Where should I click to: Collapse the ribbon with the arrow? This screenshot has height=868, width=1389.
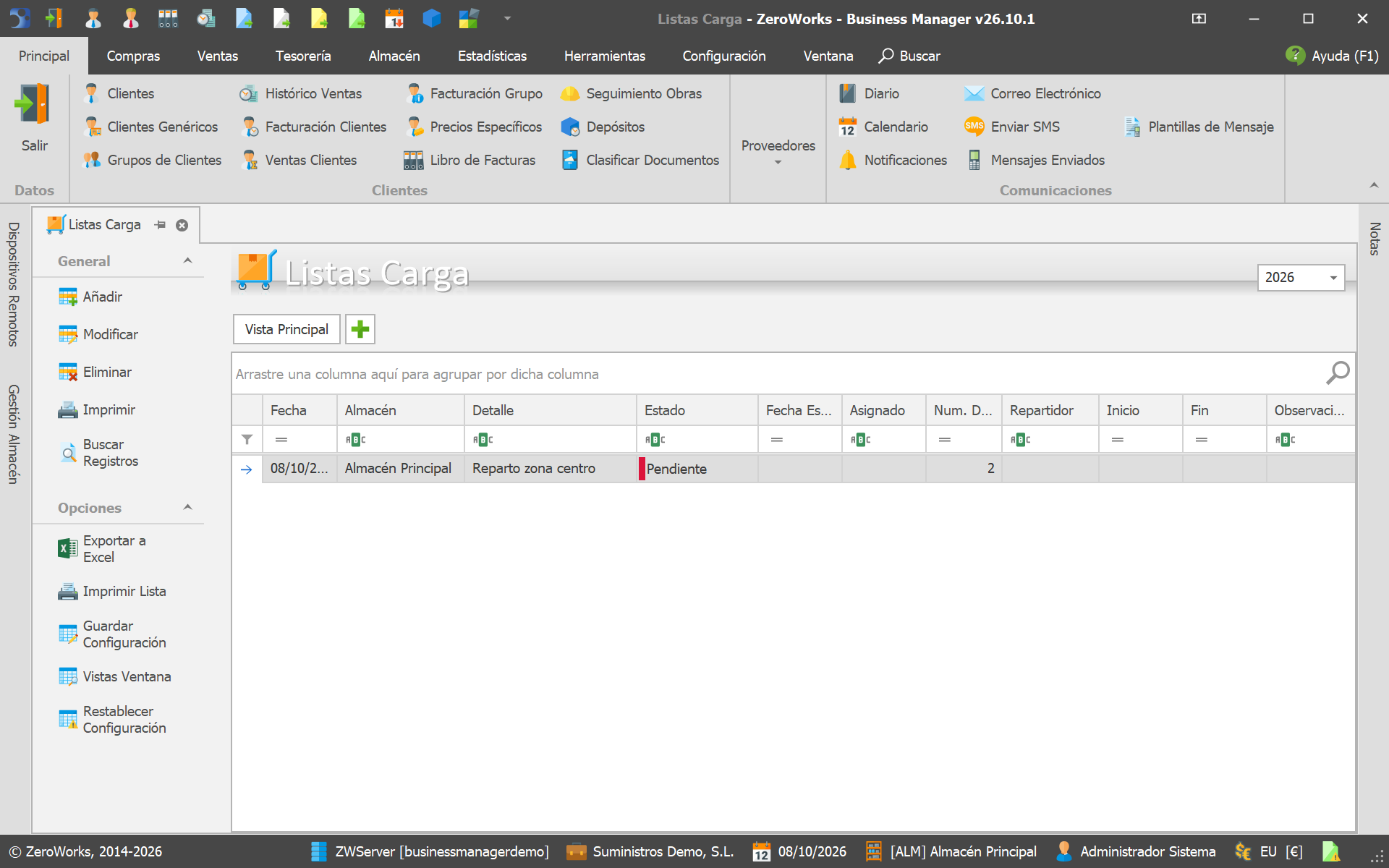(x=1374, y=186)
